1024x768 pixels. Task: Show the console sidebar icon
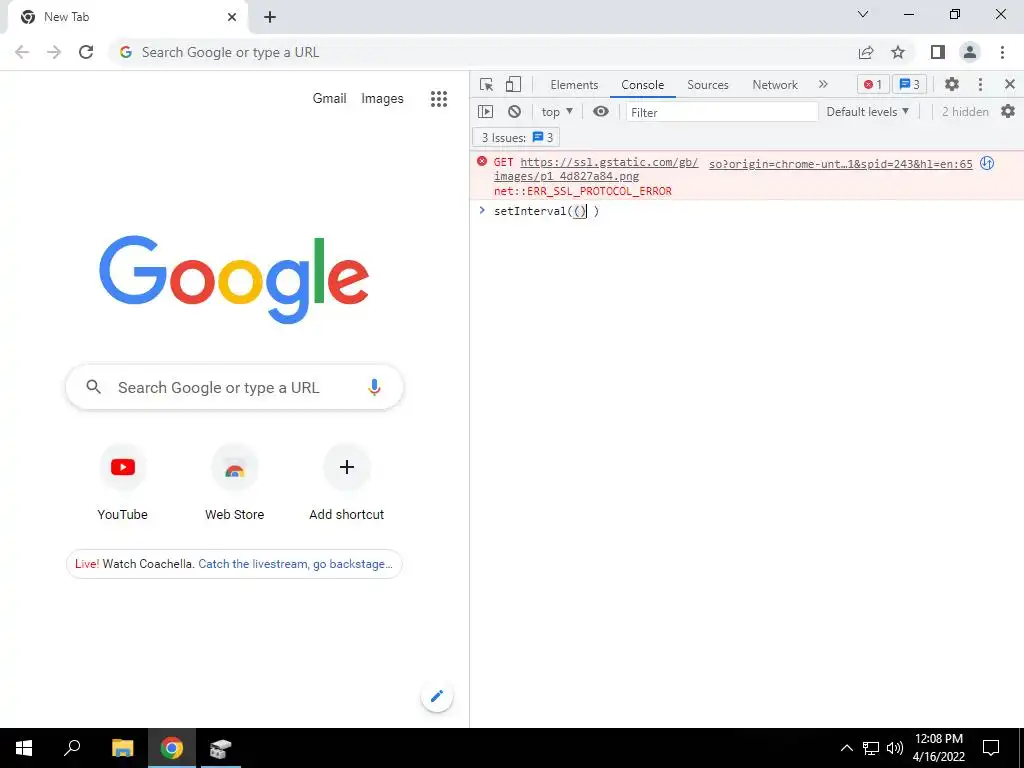pos(485,112)
